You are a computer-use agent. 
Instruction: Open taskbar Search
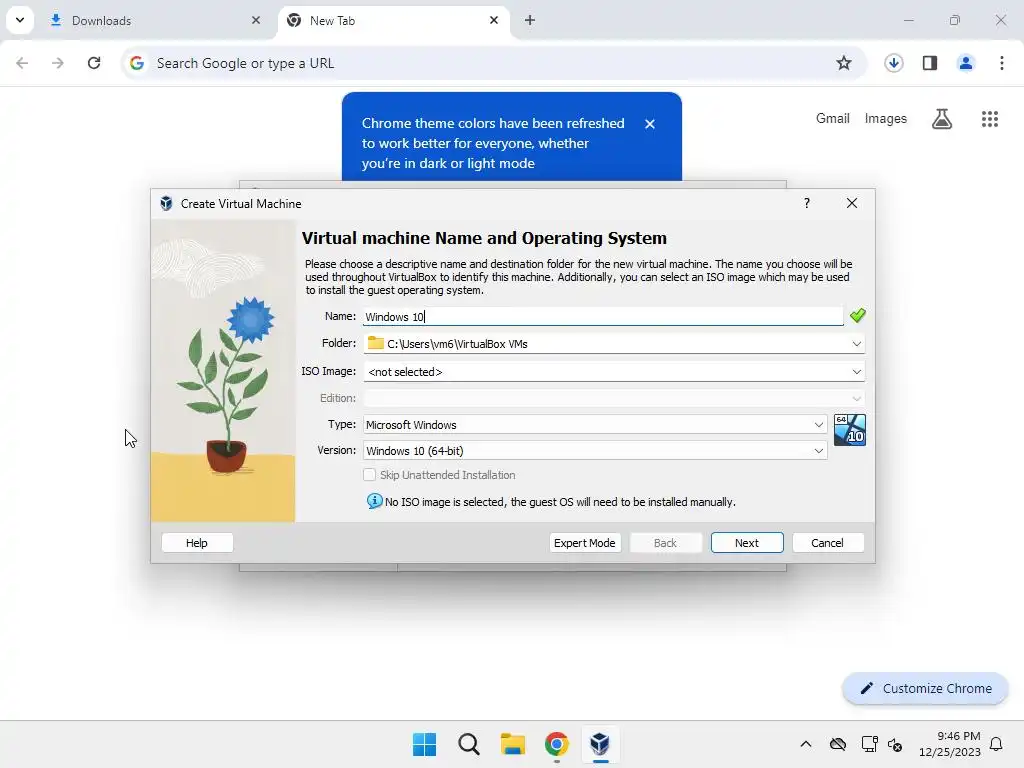468,744
